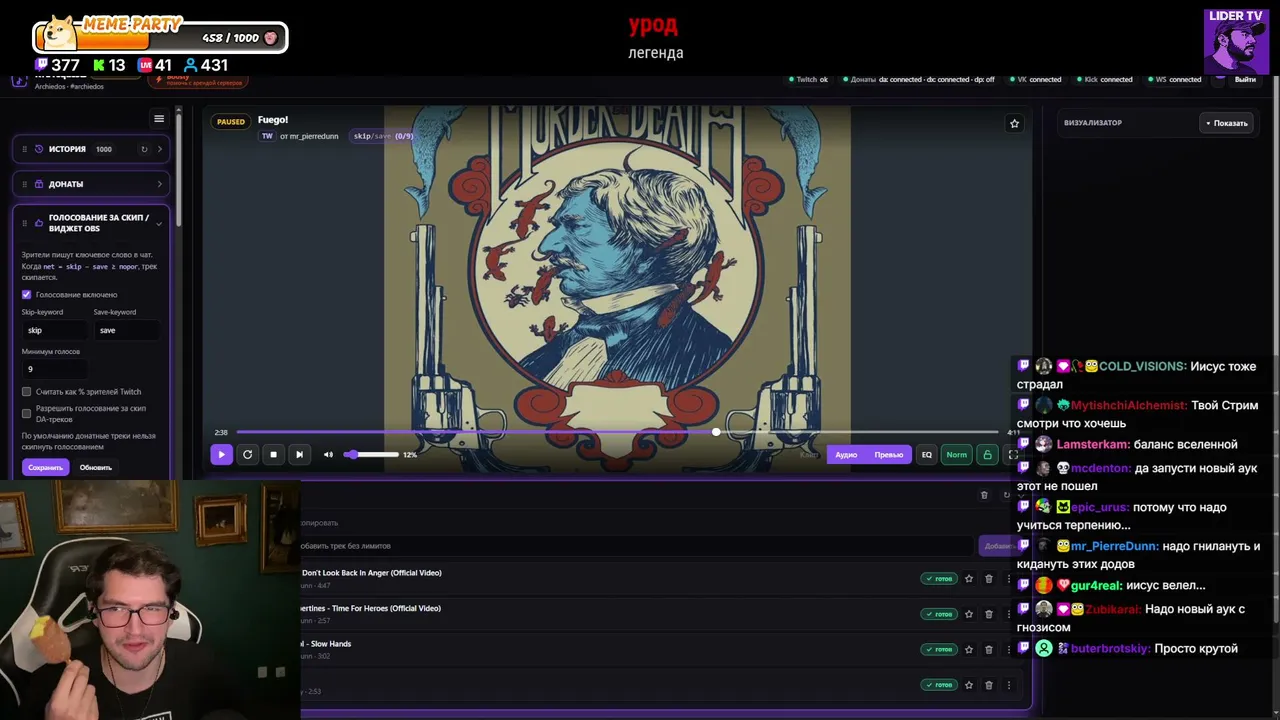
Task: Mute audio via the speaker icon
Action: pyautogui.click(x=328, y=454)
